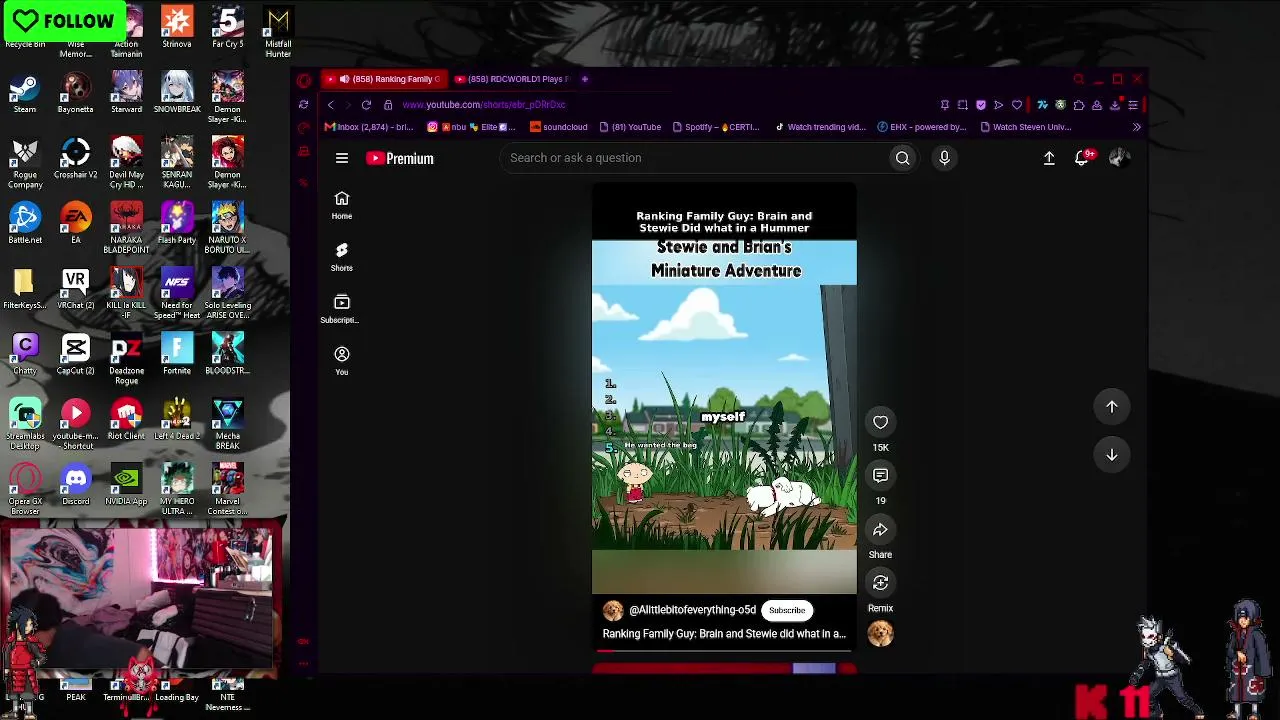
Task: Open CapCut desktop shortcut
Action: click(x=76, y=355)
